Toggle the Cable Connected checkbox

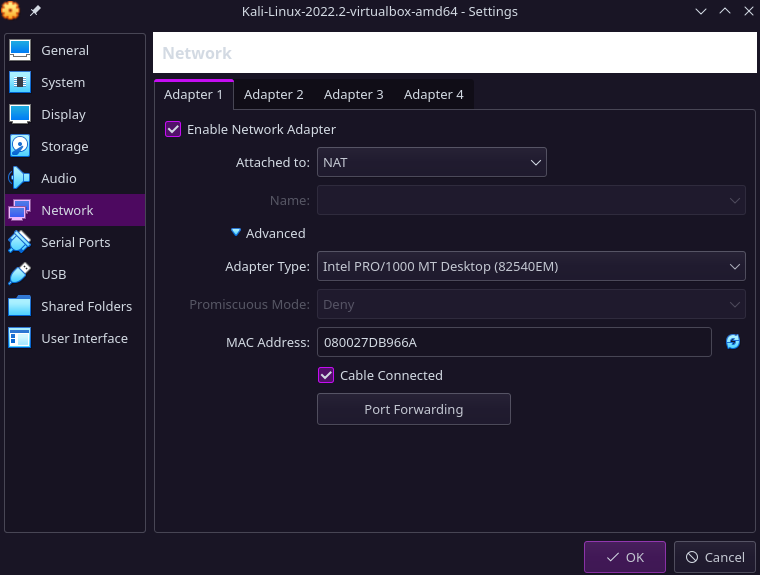[326, 375]
